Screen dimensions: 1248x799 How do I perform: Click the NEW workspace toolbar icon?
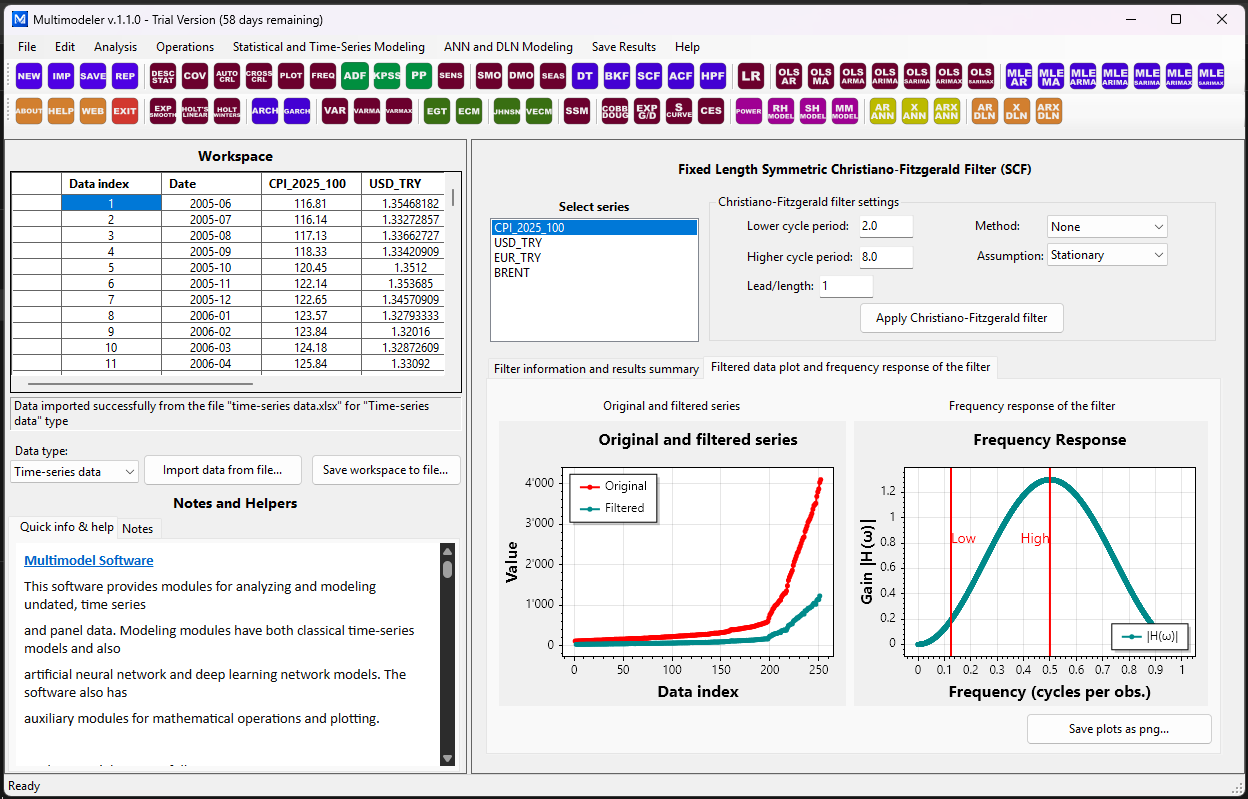click(29, 76)
